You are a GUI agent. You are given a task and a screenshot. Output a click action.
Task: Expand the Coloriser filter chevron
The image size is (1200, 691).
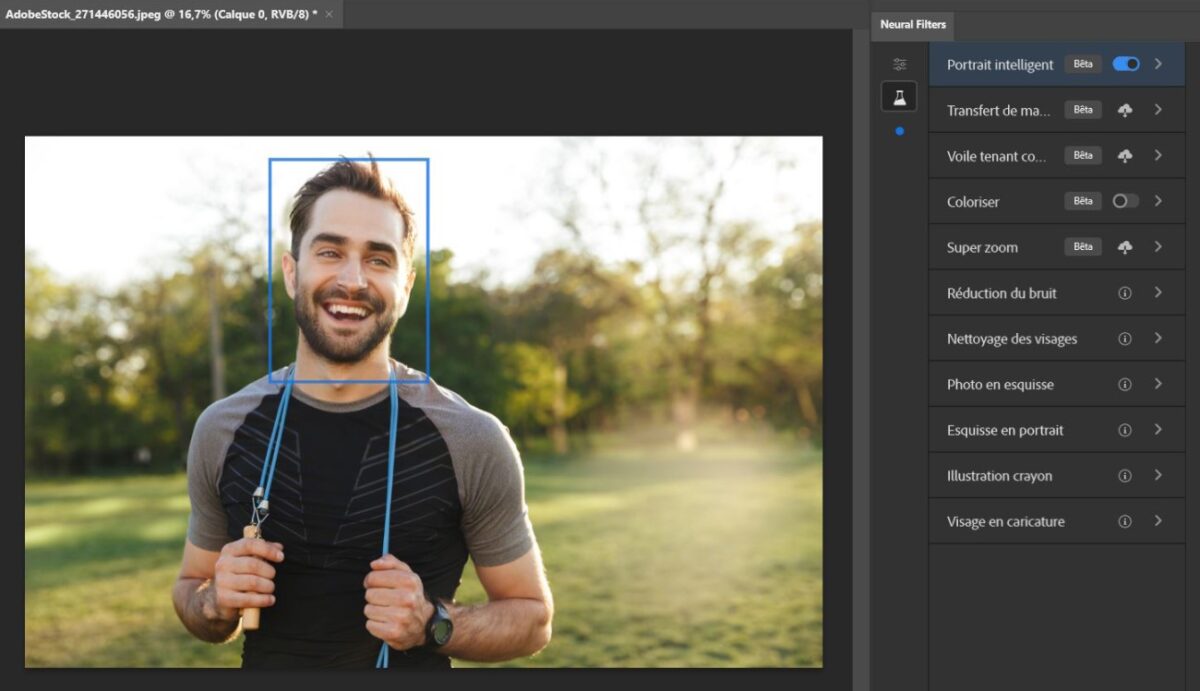click(x=1158, y=201)
